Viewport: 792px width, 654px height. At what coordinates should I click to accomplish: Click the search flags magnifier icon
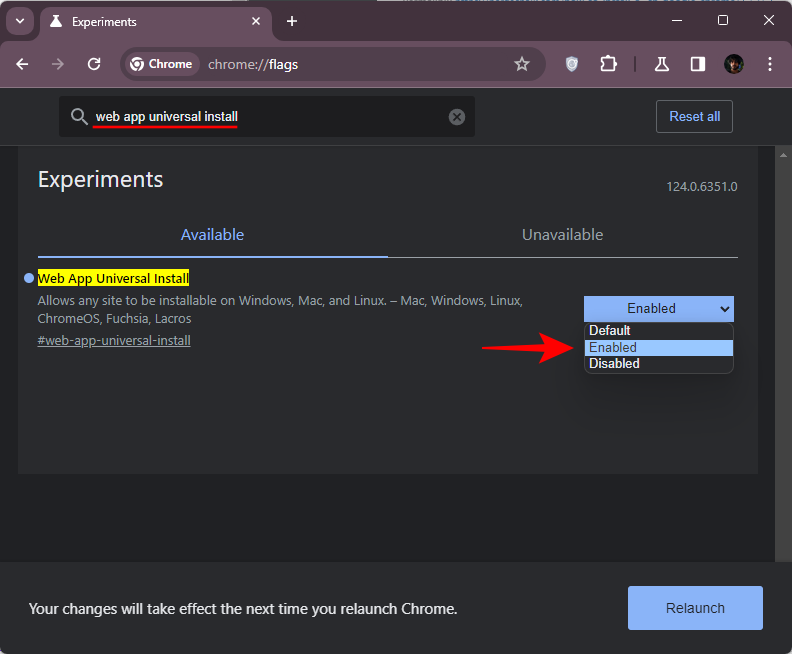(79, 117)
